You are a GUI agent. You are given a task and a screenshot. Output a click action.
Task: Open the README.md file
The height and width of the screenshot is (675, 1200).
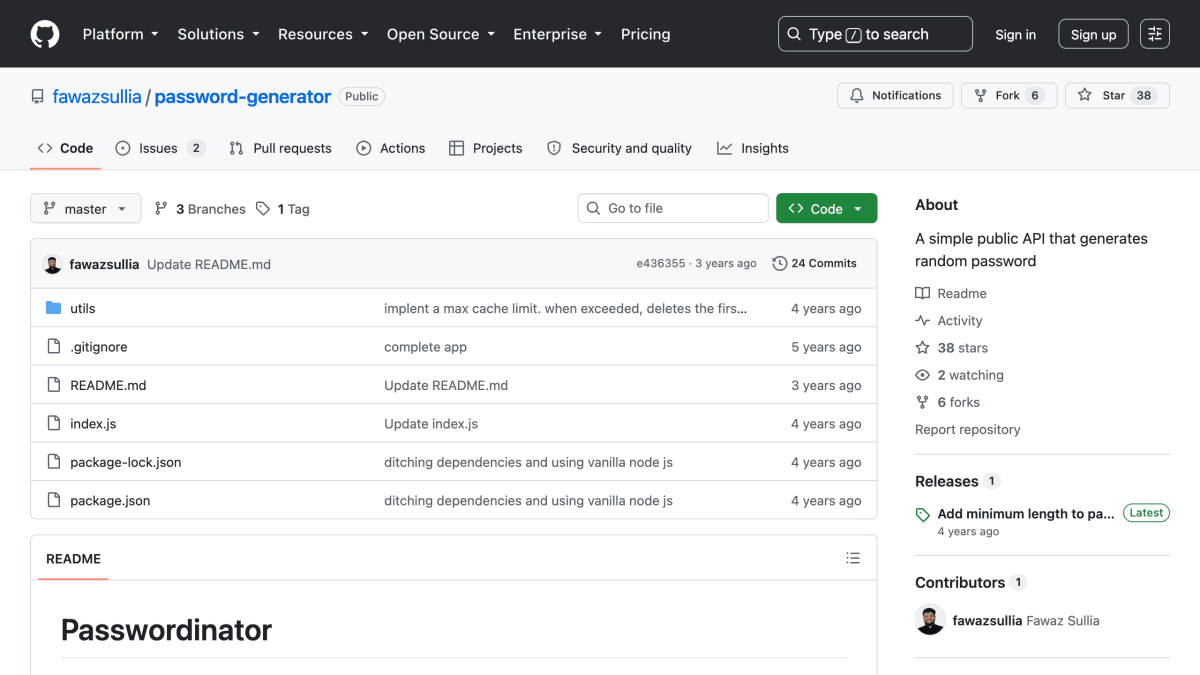[108, 385]
